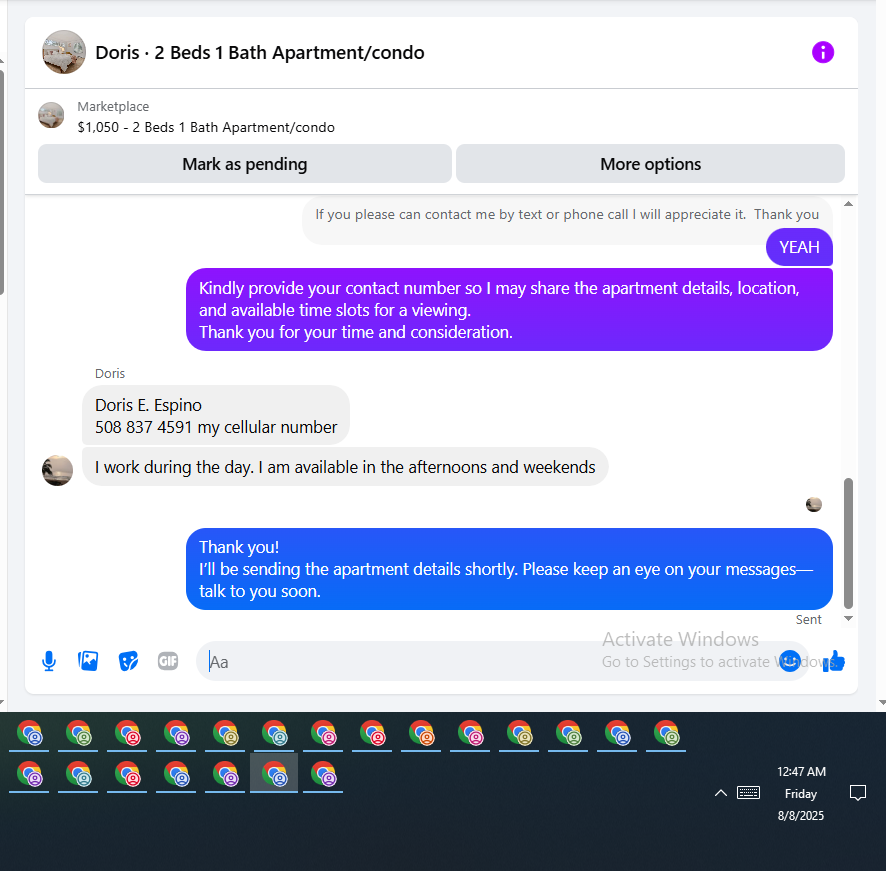
Task: Click the chat scrollbar down arrow
Action: (x=848, y=618)
